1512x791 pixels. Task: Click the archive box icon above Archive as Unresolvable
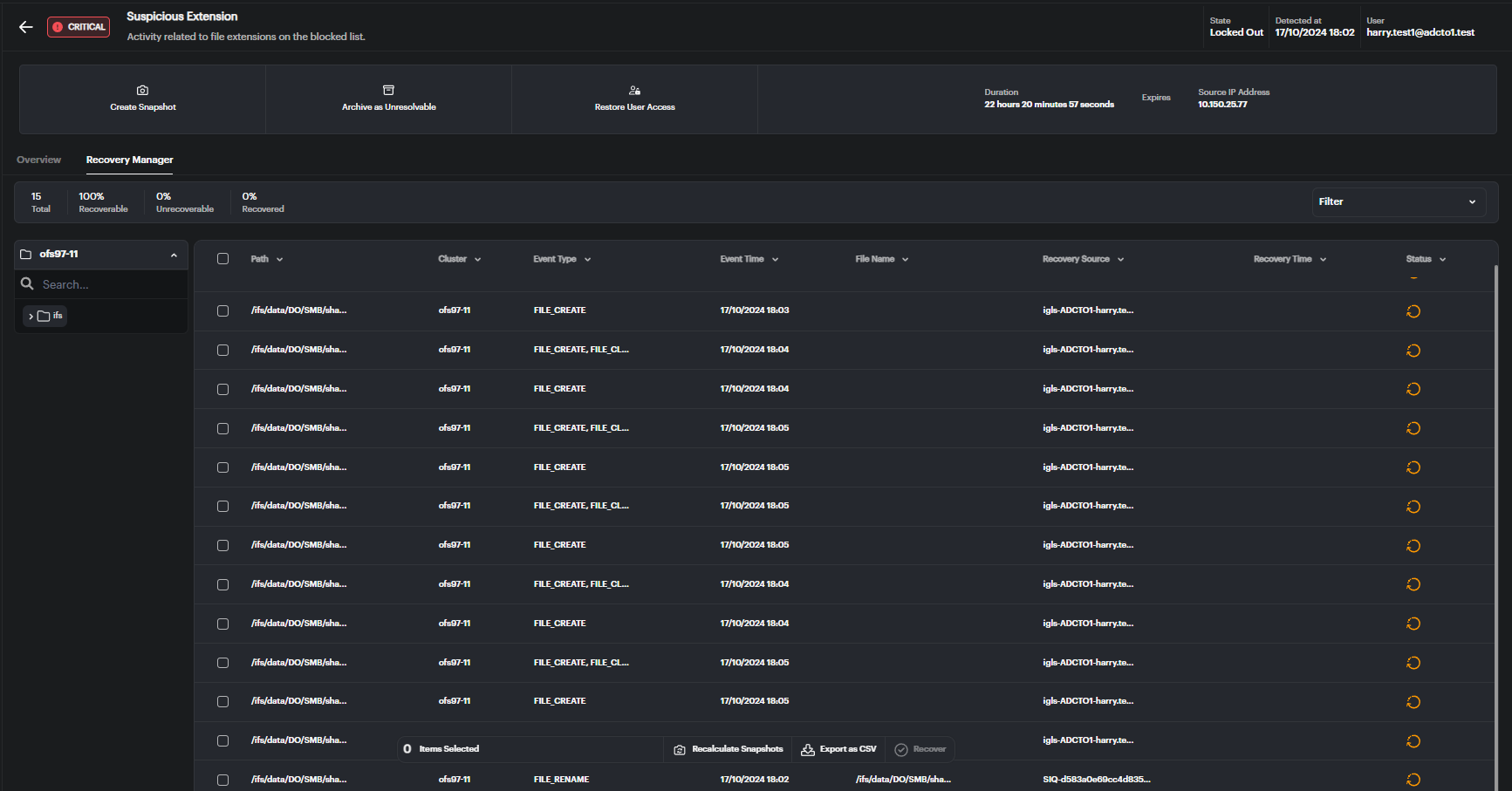[388, 90]
